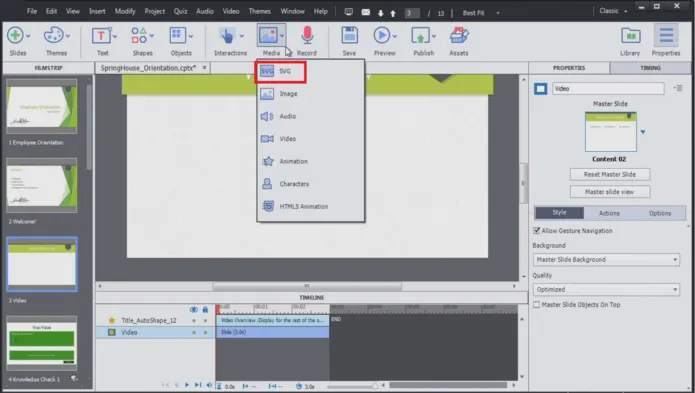
Task: Click the star icon of Title_AutoShape_12 layer
Action: pyautogui.click(x=112, y=320)
